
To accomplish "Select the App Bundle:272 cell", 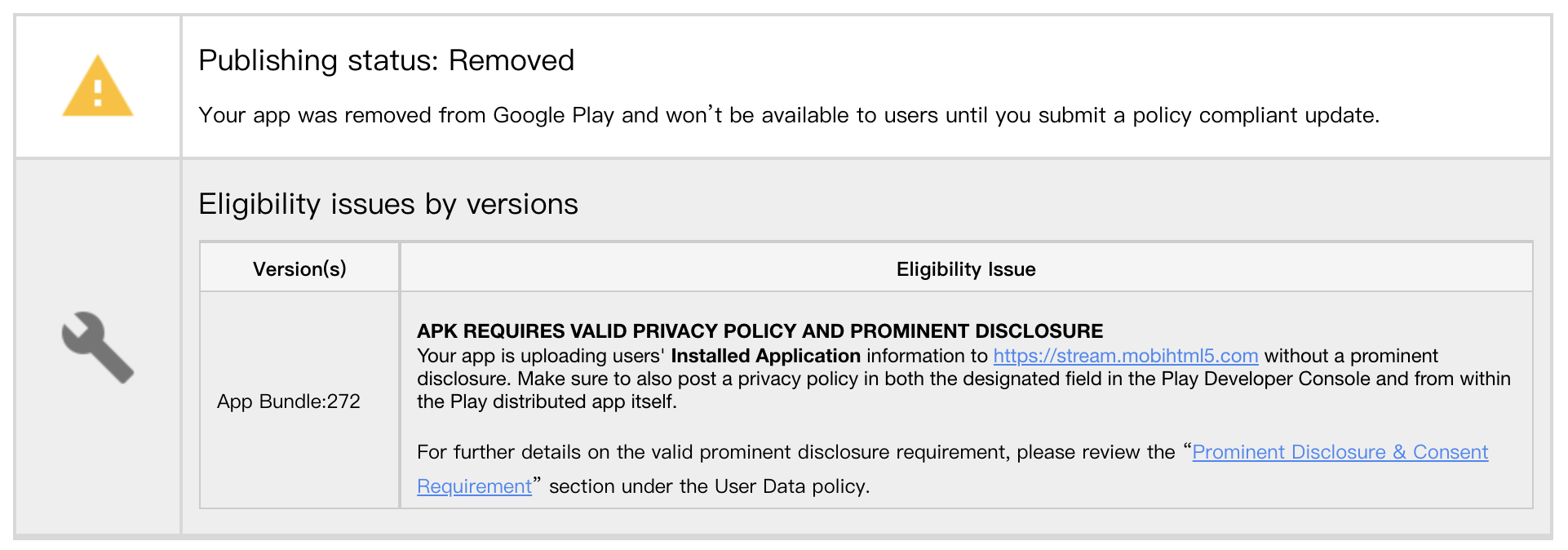I will [288, 401].
